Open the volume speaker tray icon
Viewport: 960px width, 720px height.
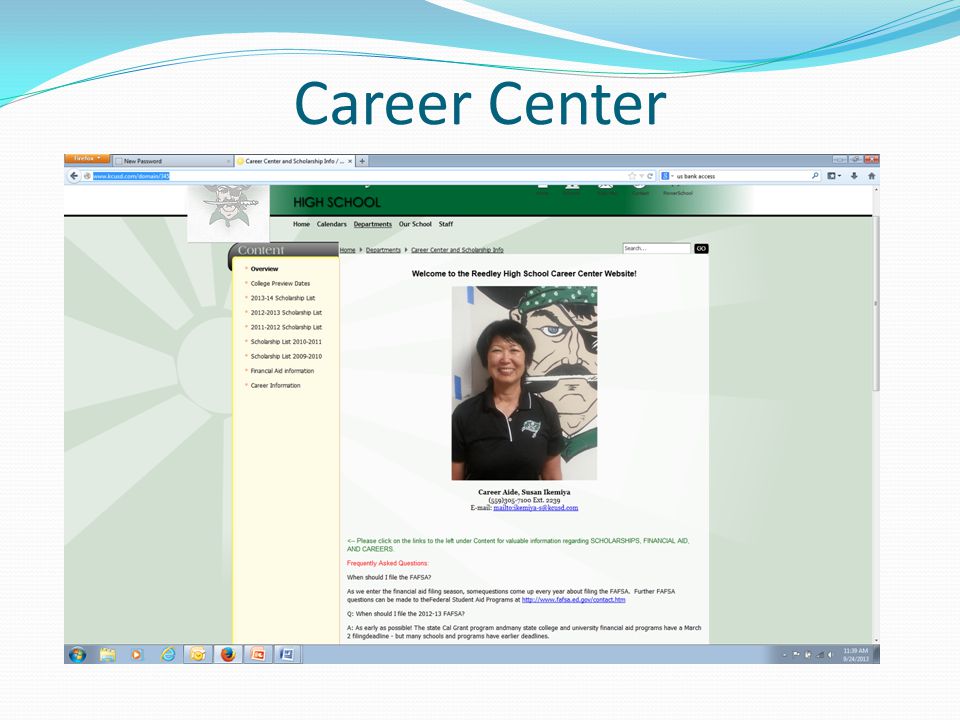(830, 654)
